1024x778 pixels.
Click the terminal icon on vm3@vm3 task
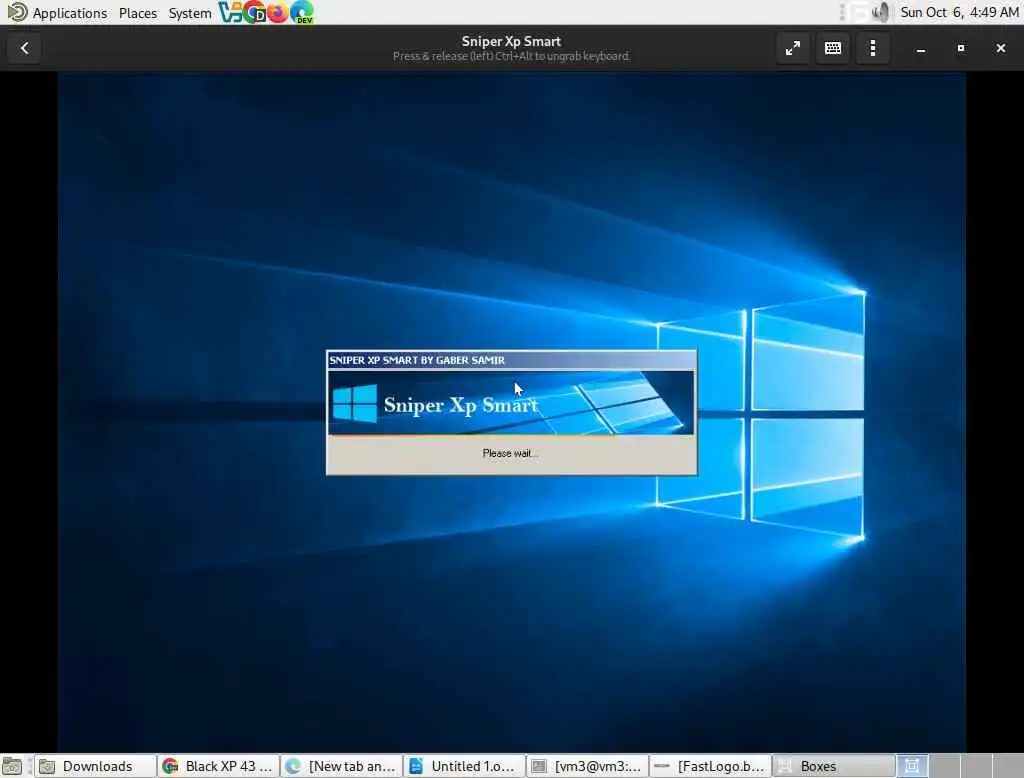[539, 766]
